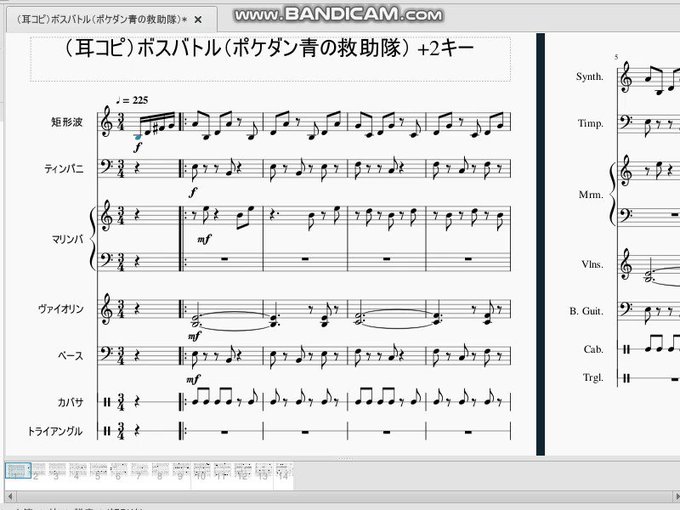Select the B. Guit. staff label

[x=586, y=311]
